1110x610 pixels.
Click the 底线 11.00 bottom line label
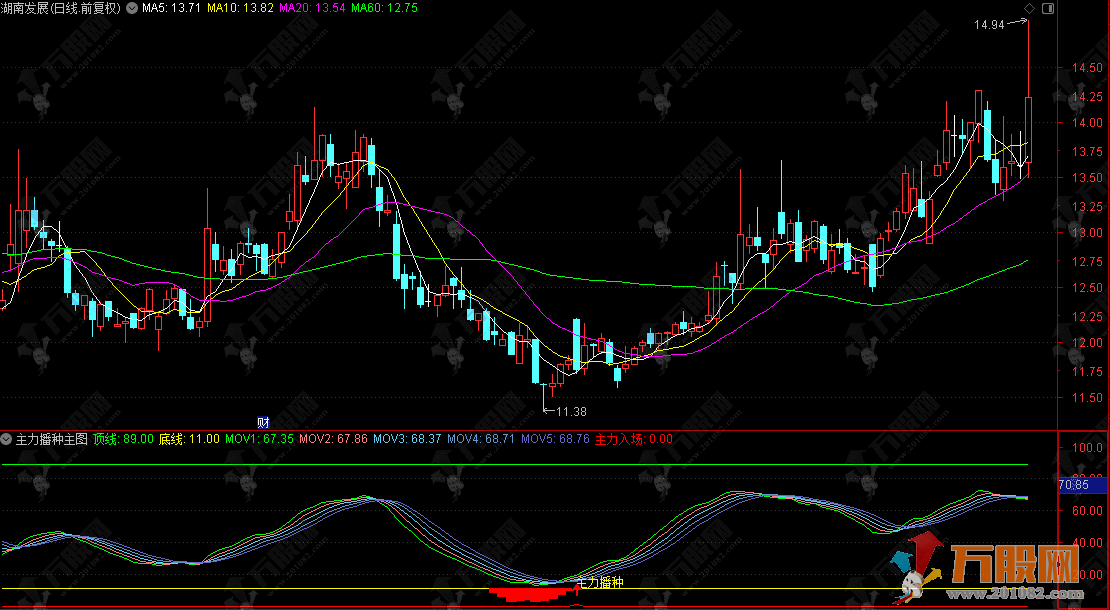point(189,439)
